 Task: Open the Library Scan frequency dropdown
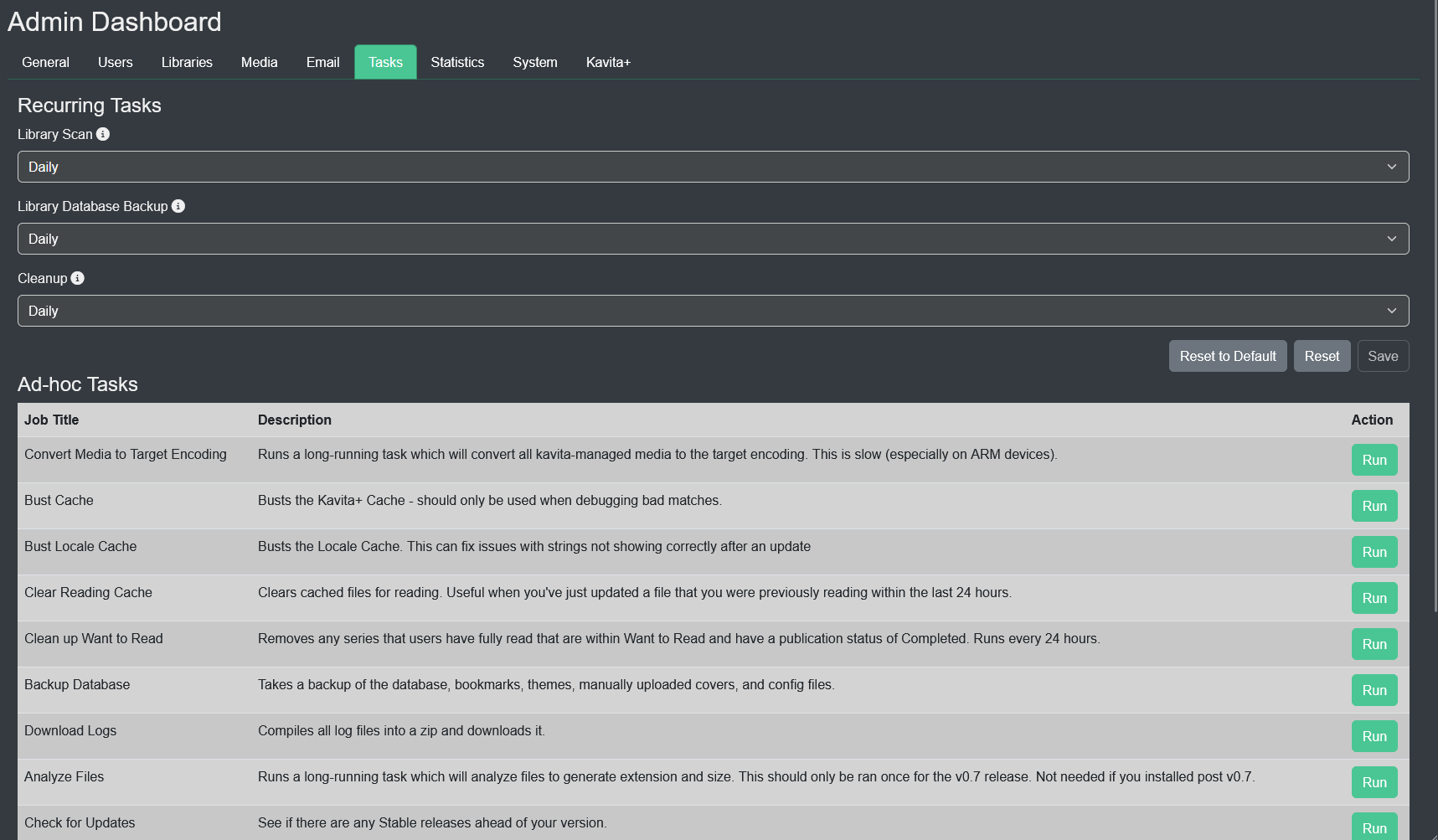click(713, 167)
